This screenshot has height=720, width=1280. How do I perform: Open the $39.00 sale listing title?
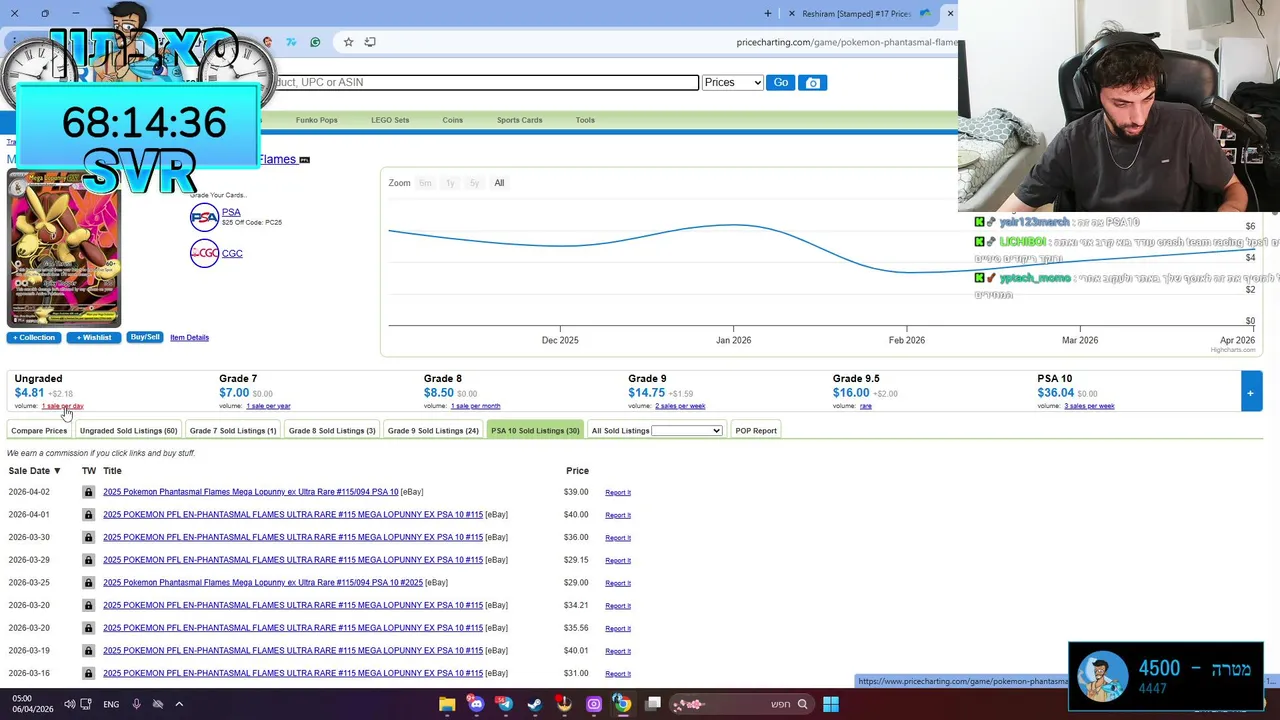pos(250,492)
